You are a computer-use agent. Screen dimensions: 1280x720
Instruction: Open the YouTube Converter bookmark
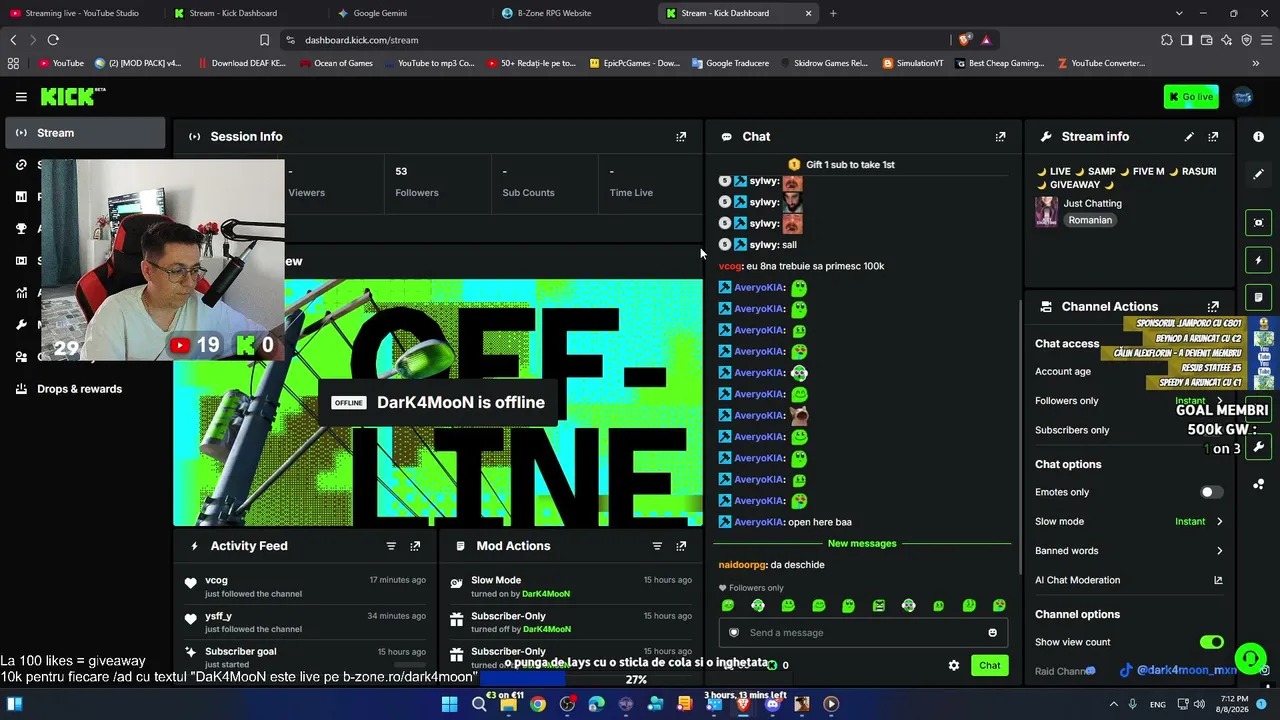click(x=1100, y=63)
